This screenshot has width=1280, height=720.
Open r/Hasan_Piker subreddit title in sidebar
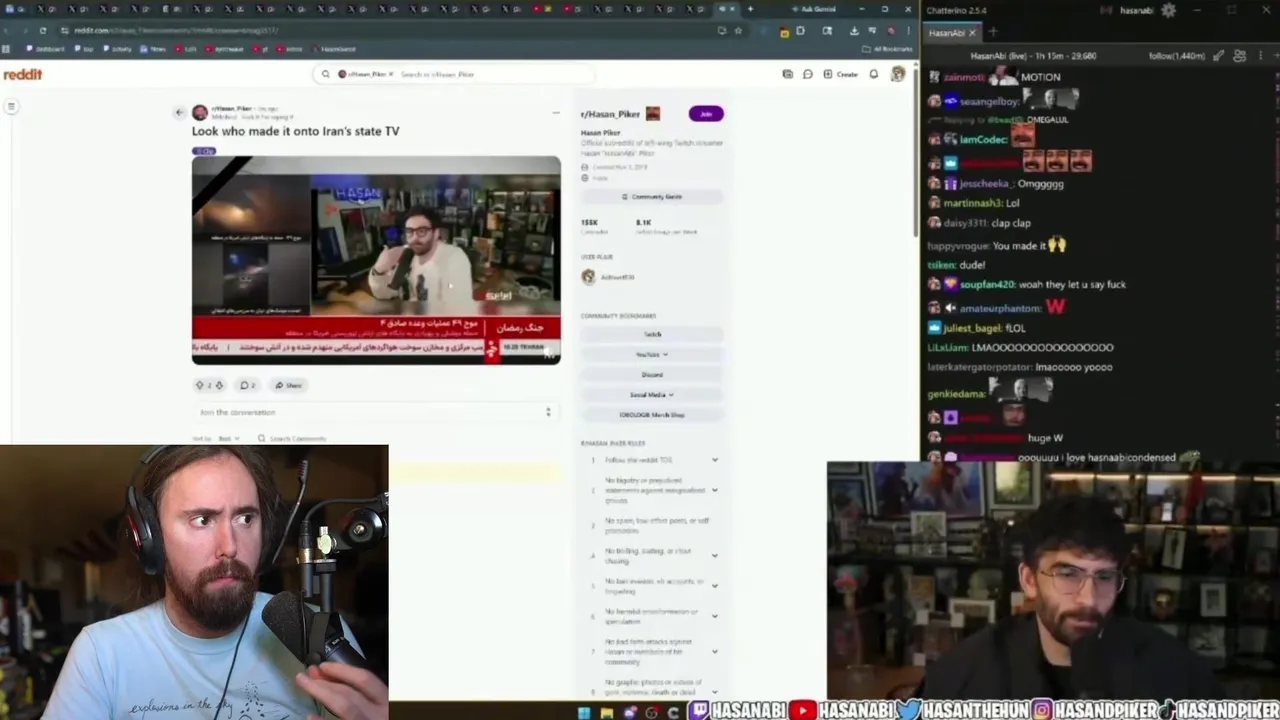pyautogui.click(x=610, y=114)
